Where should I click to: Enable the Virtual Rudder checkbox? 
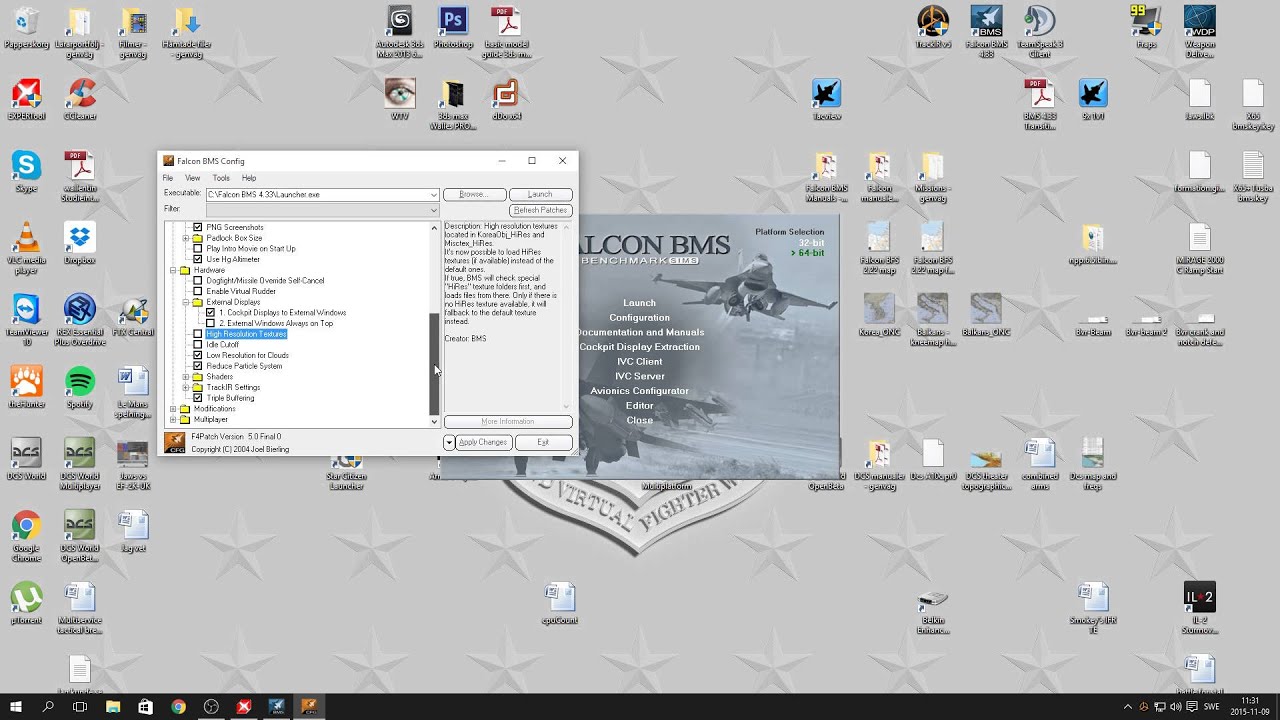point(197,291)
